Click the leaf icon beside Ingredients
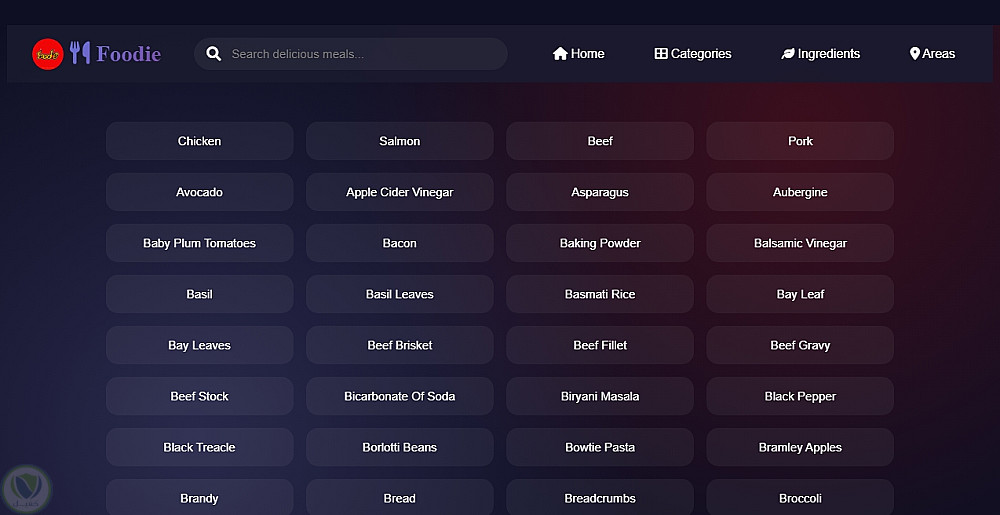 788,54
